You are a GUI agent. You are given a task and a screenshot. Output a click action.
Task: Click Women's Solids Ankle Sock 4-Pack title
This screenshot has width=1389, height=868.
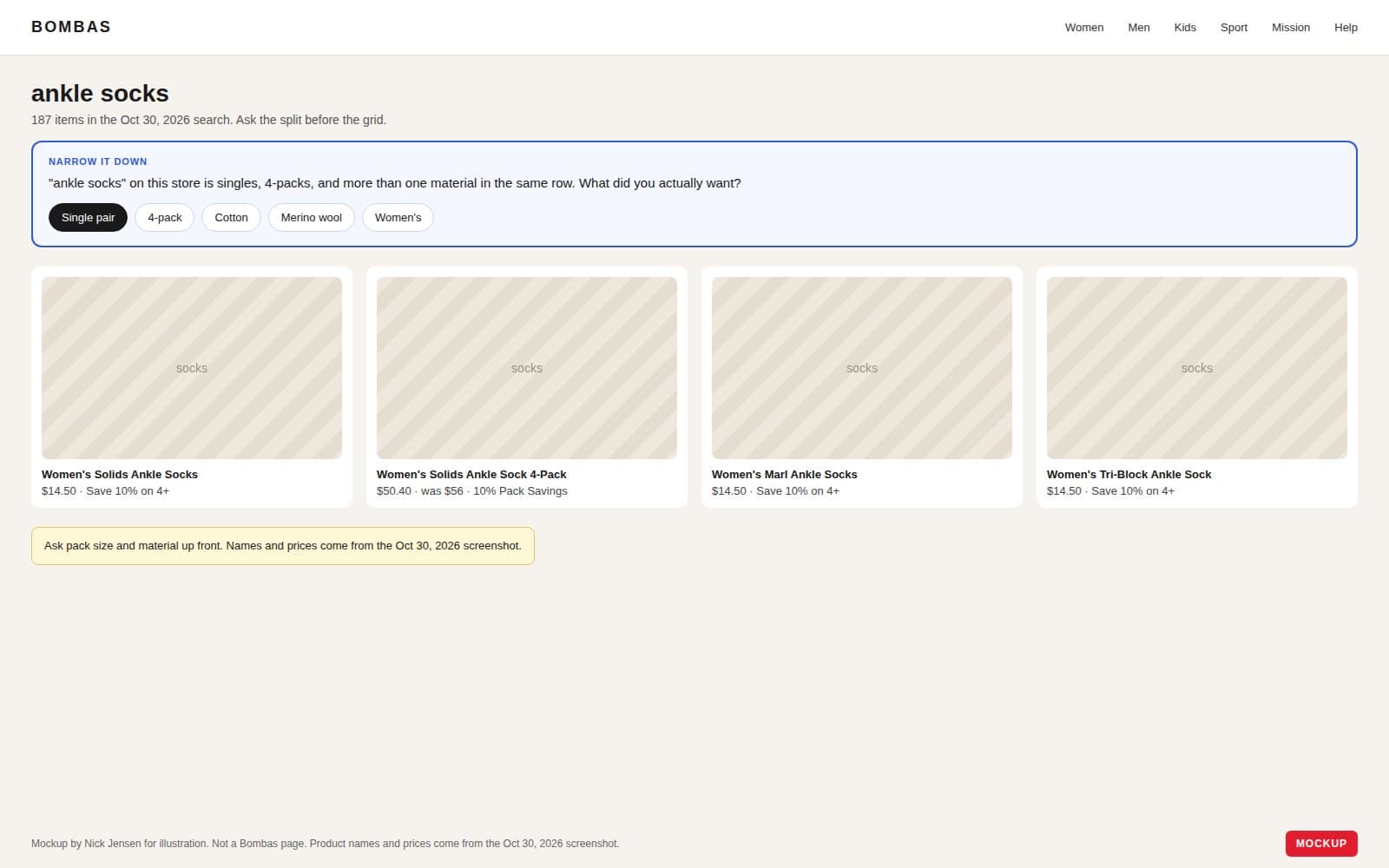471,475
